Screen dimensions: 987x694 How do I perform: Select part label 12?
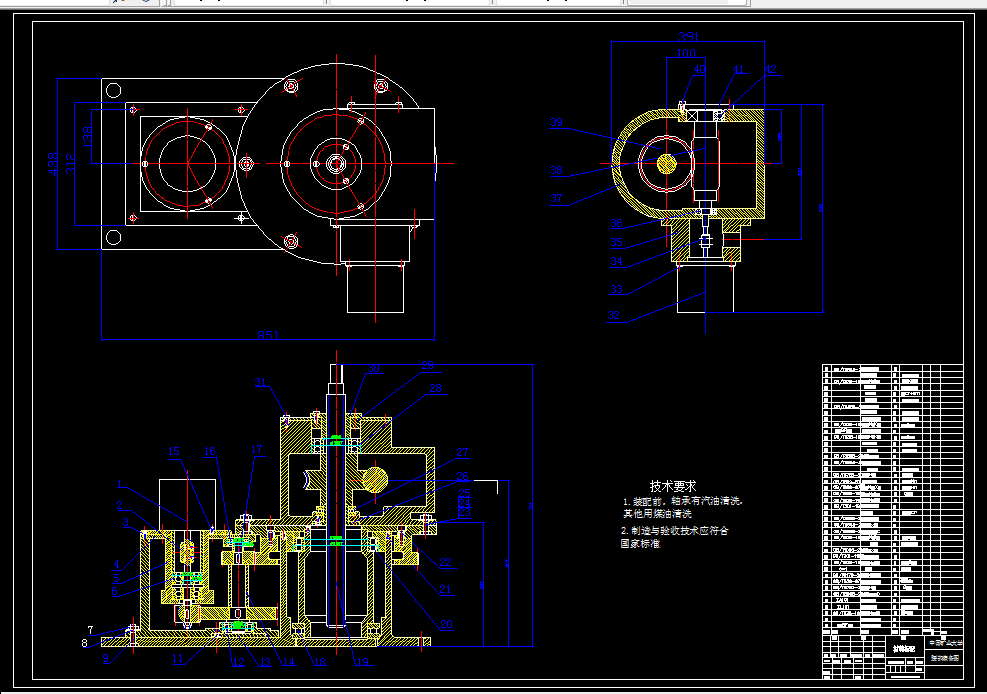click(238, 663)
